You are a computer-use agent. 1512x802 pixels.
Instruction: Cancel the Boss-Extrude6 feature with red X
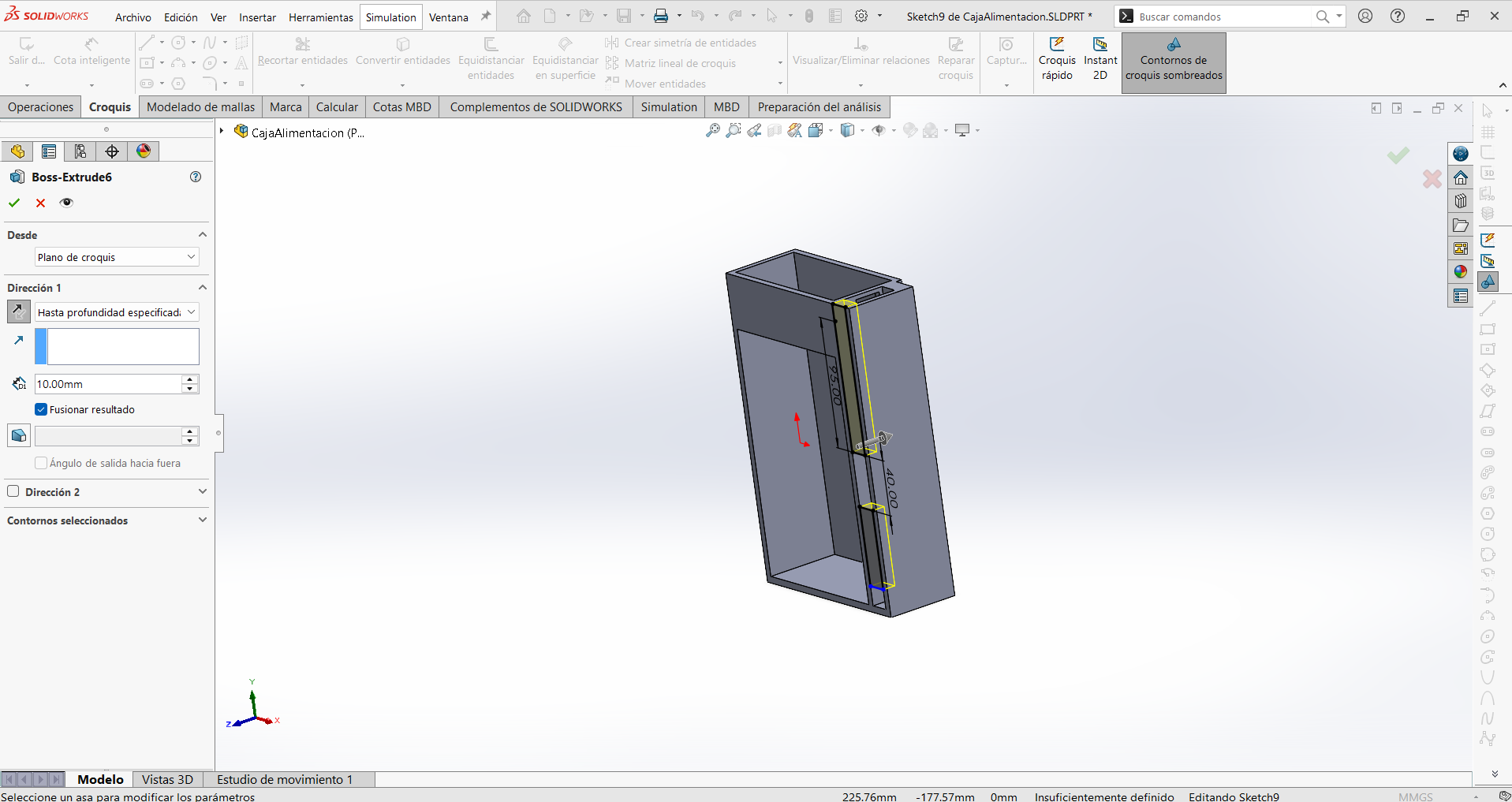point(41,203)
